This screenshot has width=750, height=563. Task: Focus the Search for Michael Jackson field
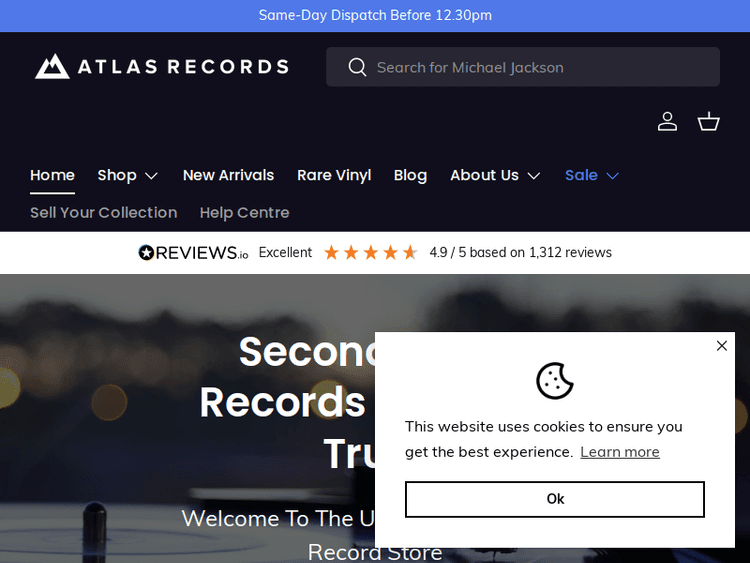(x=523, y=67)
